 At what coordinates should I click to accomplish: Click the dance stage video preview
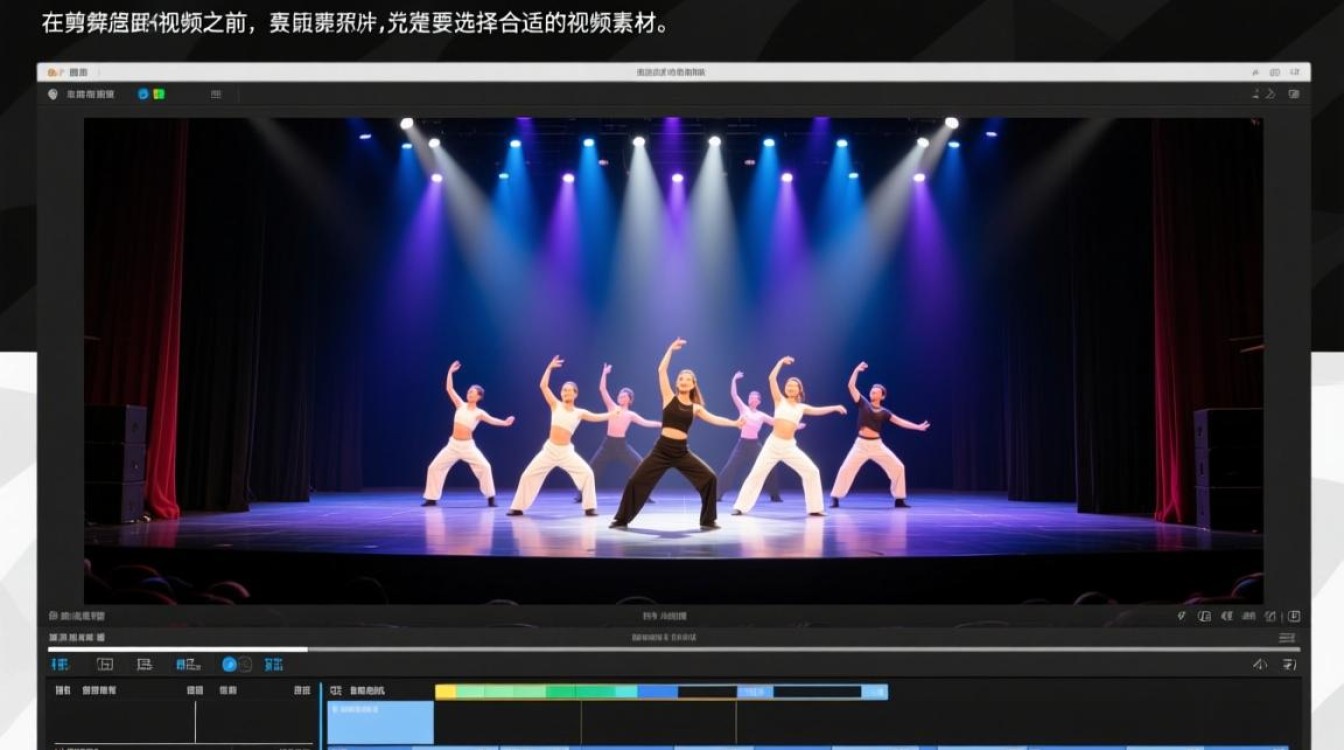(673, 361)
